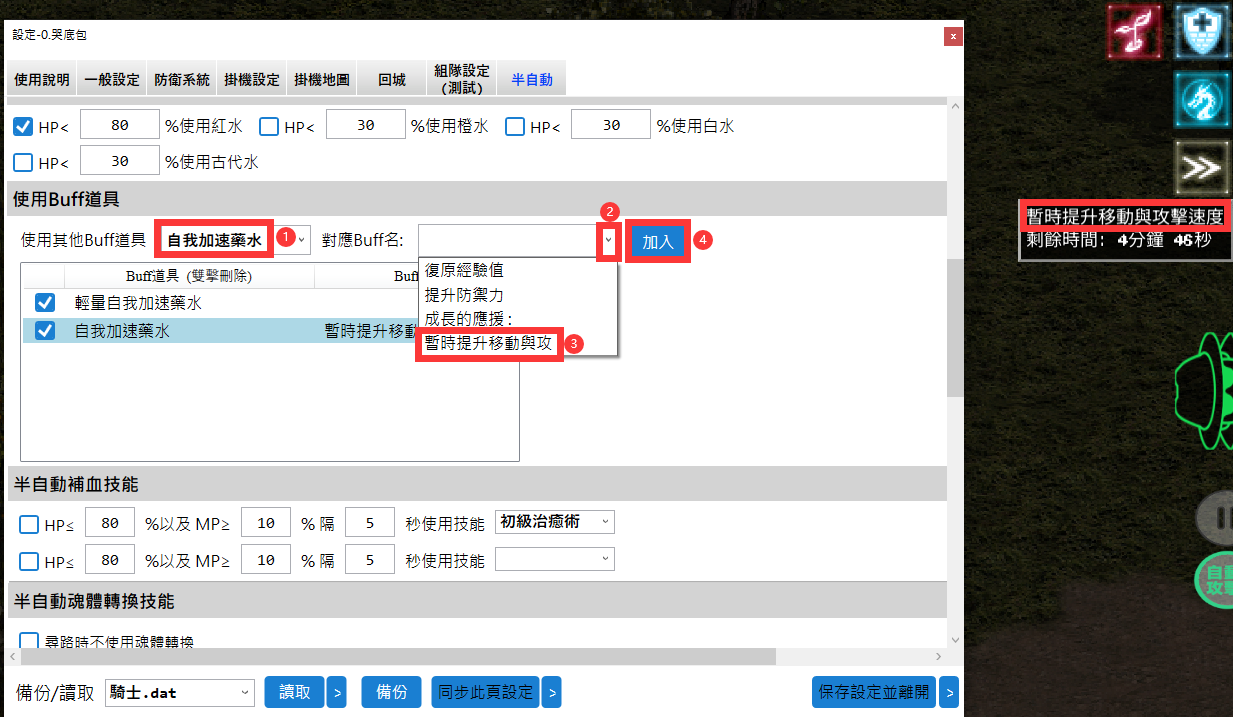Select 暫時提升移動與攻 in the dropdown list

(488, 343)
